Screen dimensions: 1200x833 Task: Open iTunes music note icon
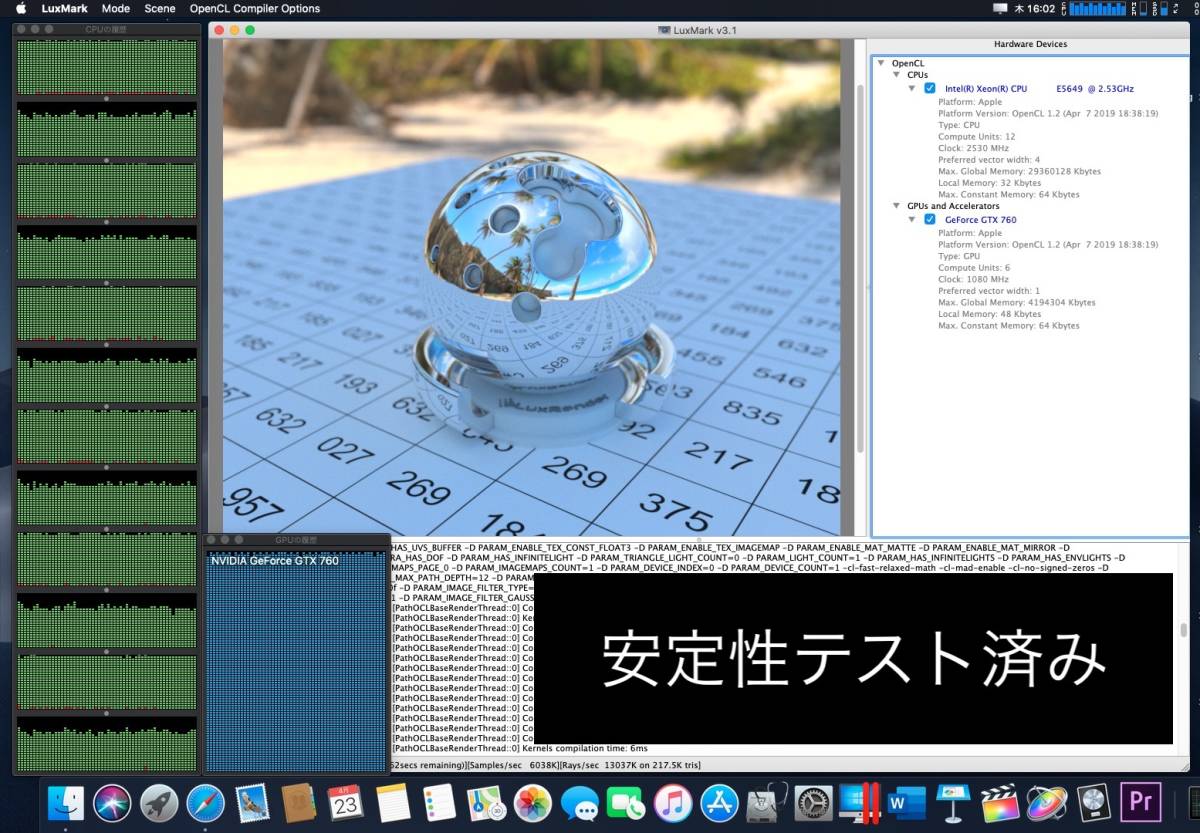(673, 802)
